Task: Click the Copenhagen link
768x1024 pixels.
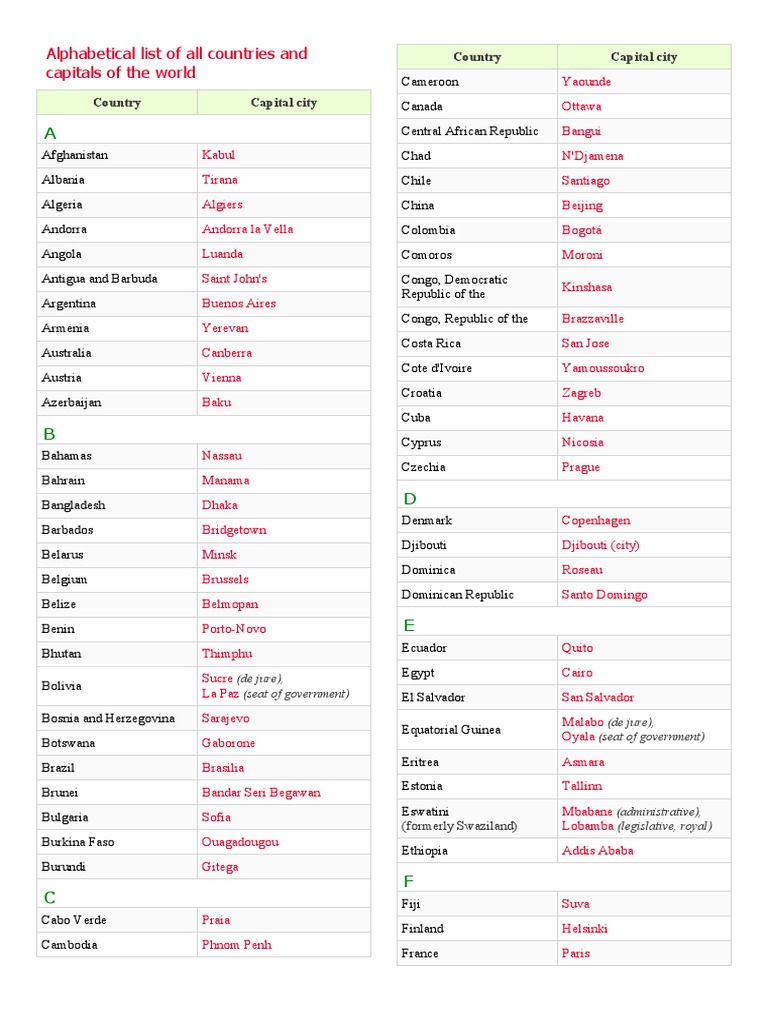Action: pos(596,521)
